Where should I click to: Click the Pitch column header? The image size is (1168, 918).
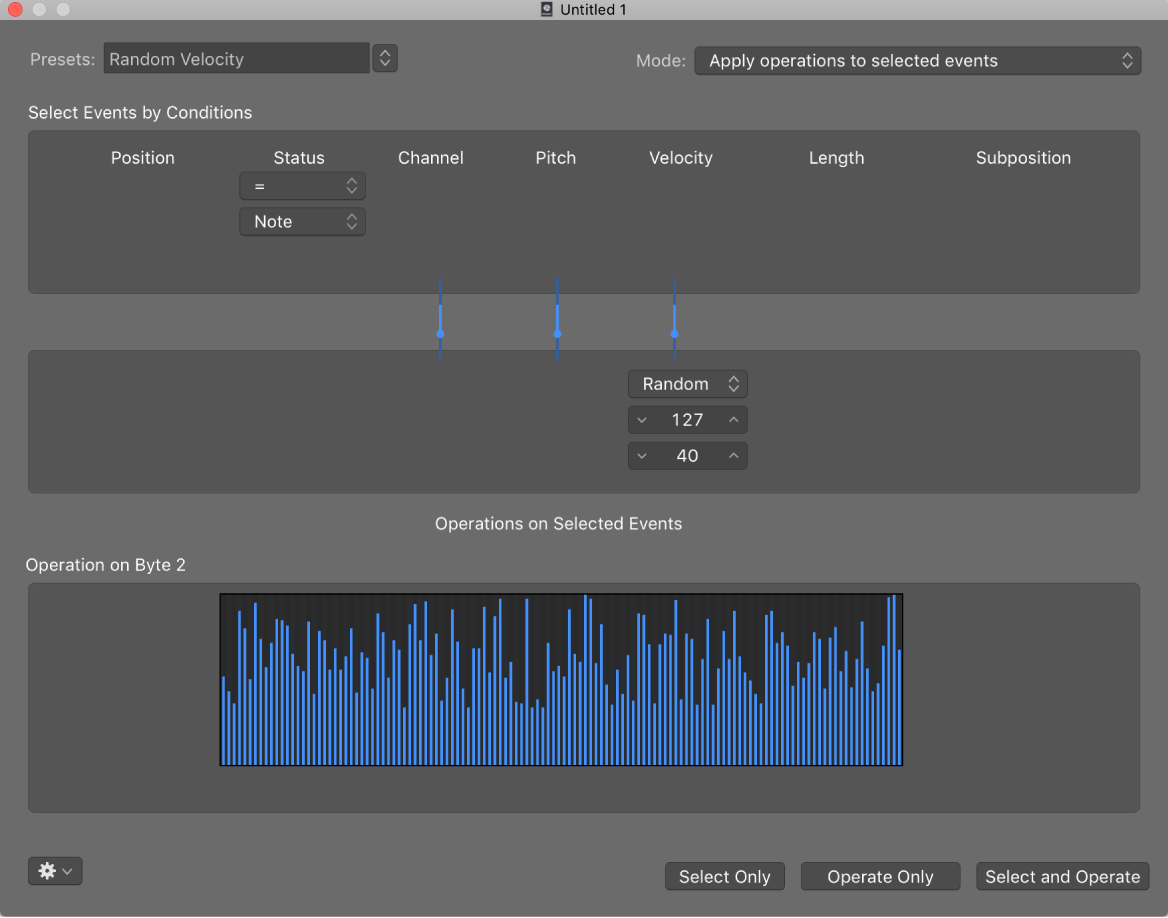click(556, 158)
